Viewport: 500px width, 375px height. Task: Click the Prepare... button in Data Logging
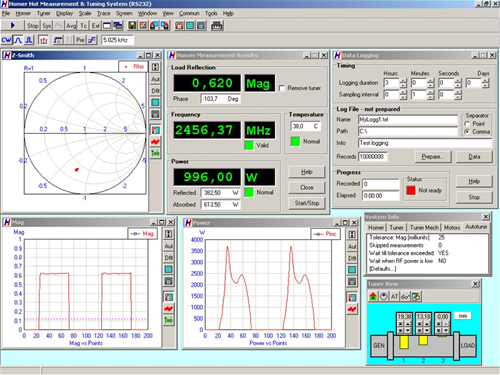(x=433, y=157)
